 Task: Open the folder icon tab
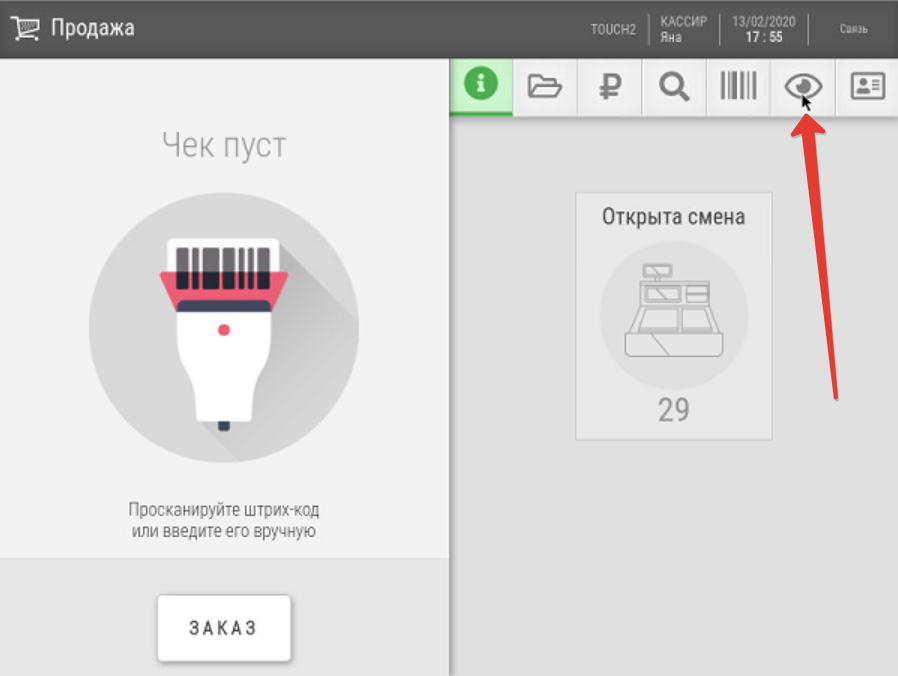point(545,86)
